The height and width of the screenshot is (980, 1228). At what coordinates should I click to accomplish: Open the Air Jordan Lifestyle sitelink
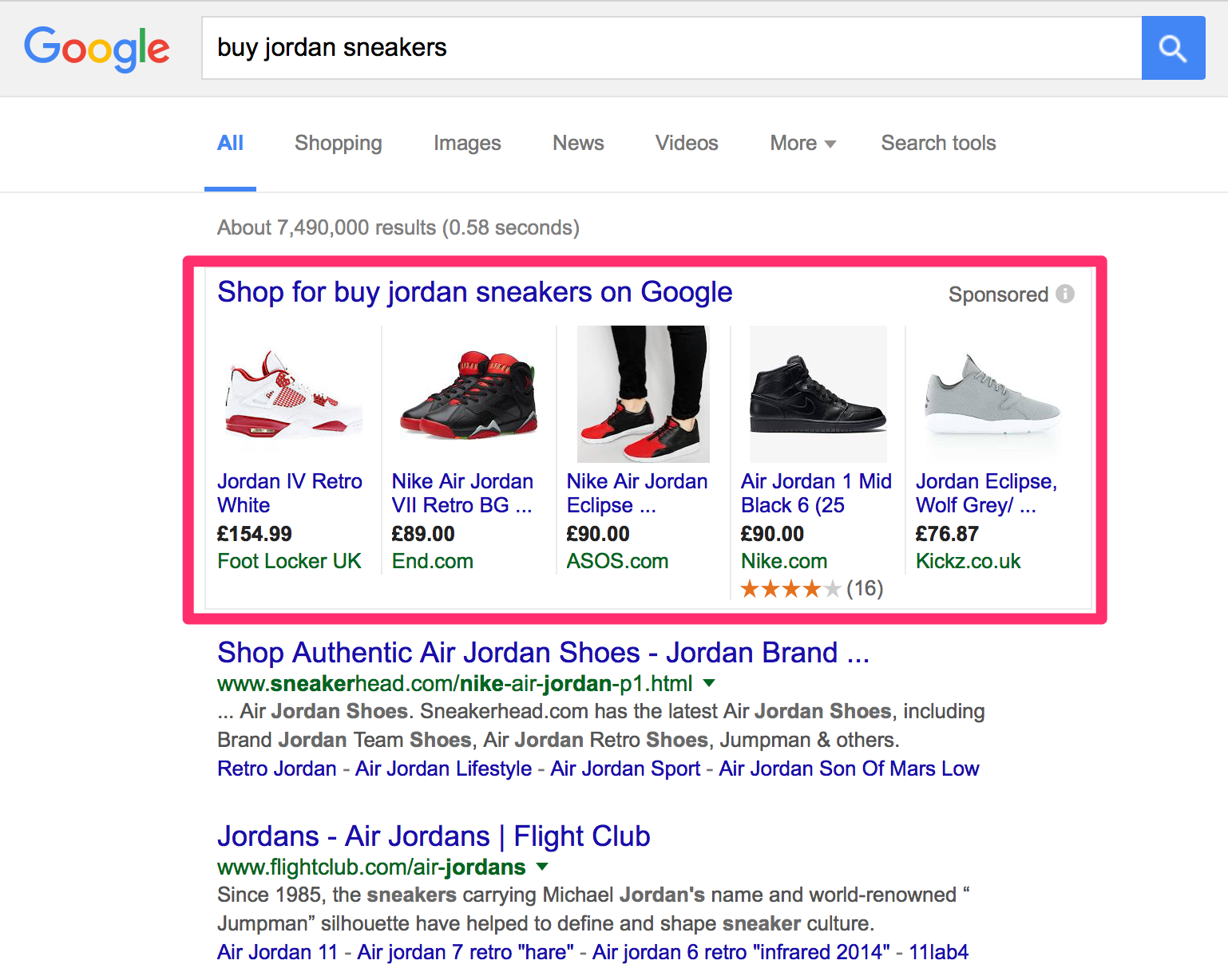[x=444, y=769]
